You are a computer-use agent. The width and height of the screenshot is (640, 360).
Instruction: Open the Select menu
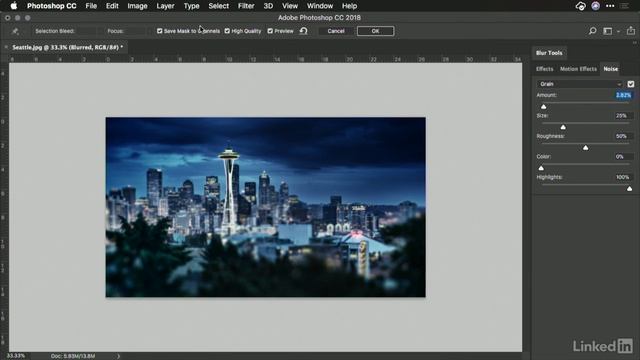point(219,6)
